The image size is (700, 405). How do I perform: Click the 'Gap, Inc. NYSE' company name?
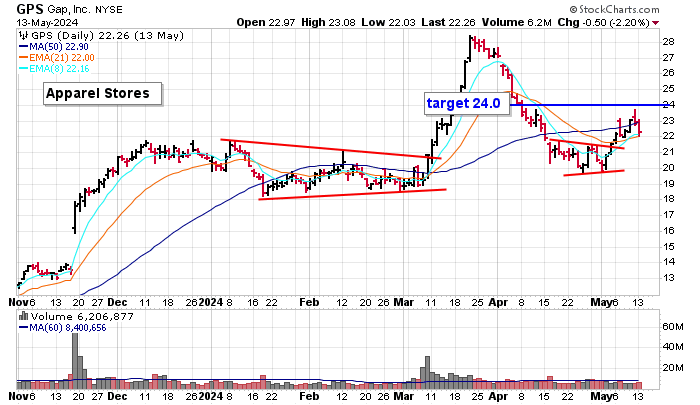click(85, 9)
